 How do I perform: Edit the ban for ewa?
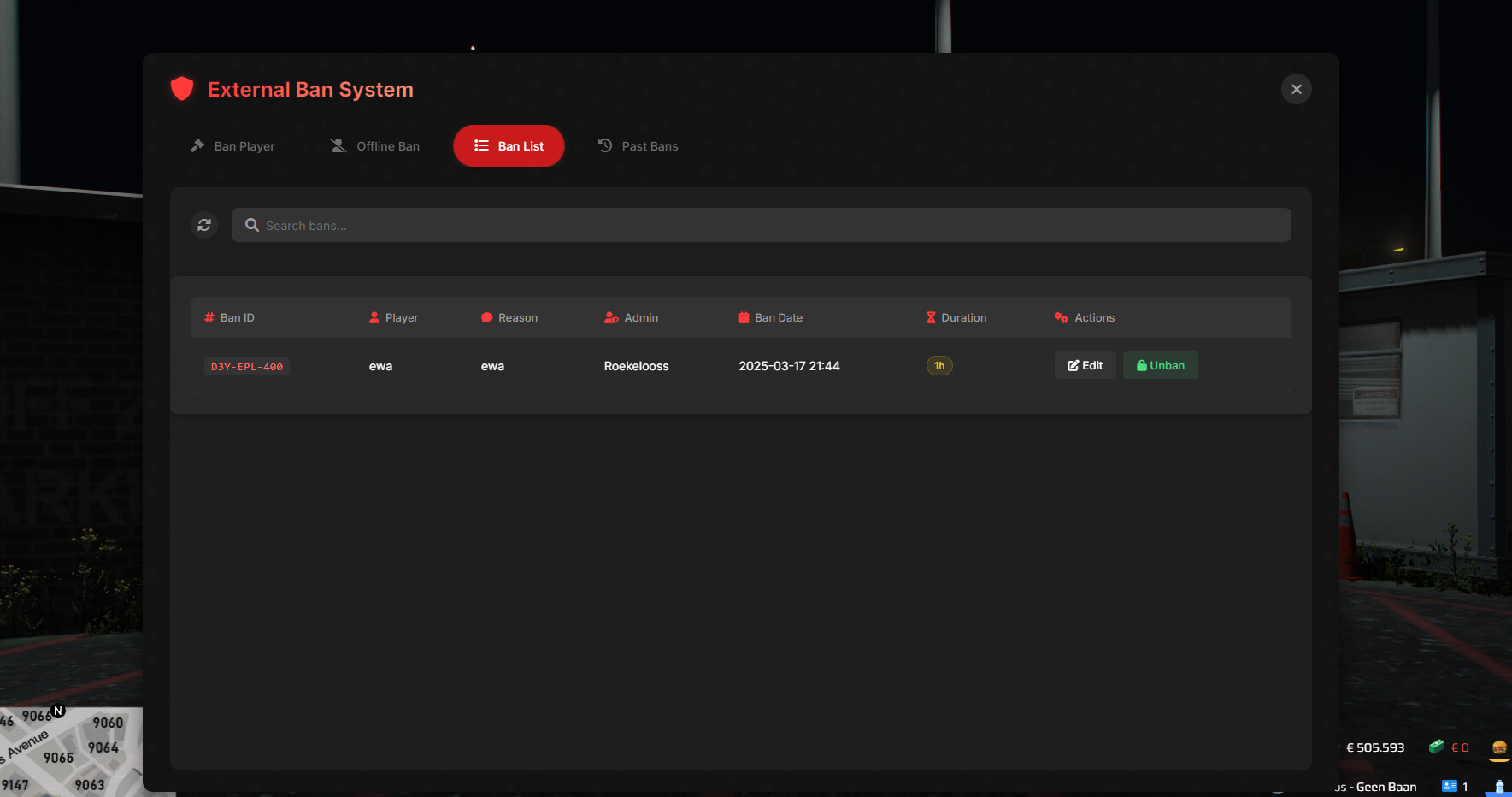(1085, 365)
